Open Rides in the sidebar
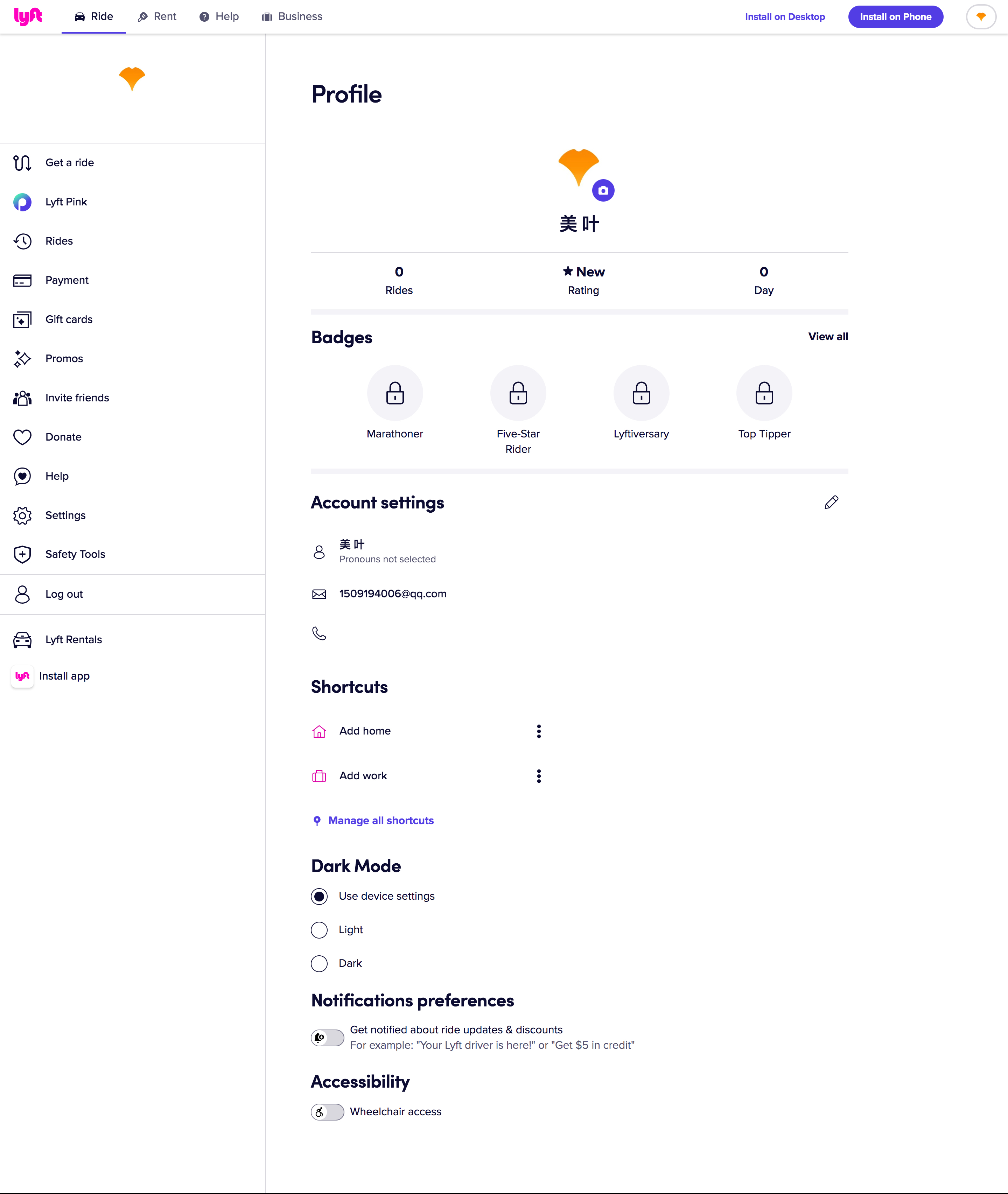The width and height of the screenshot is (1008, 1194). 59,241
